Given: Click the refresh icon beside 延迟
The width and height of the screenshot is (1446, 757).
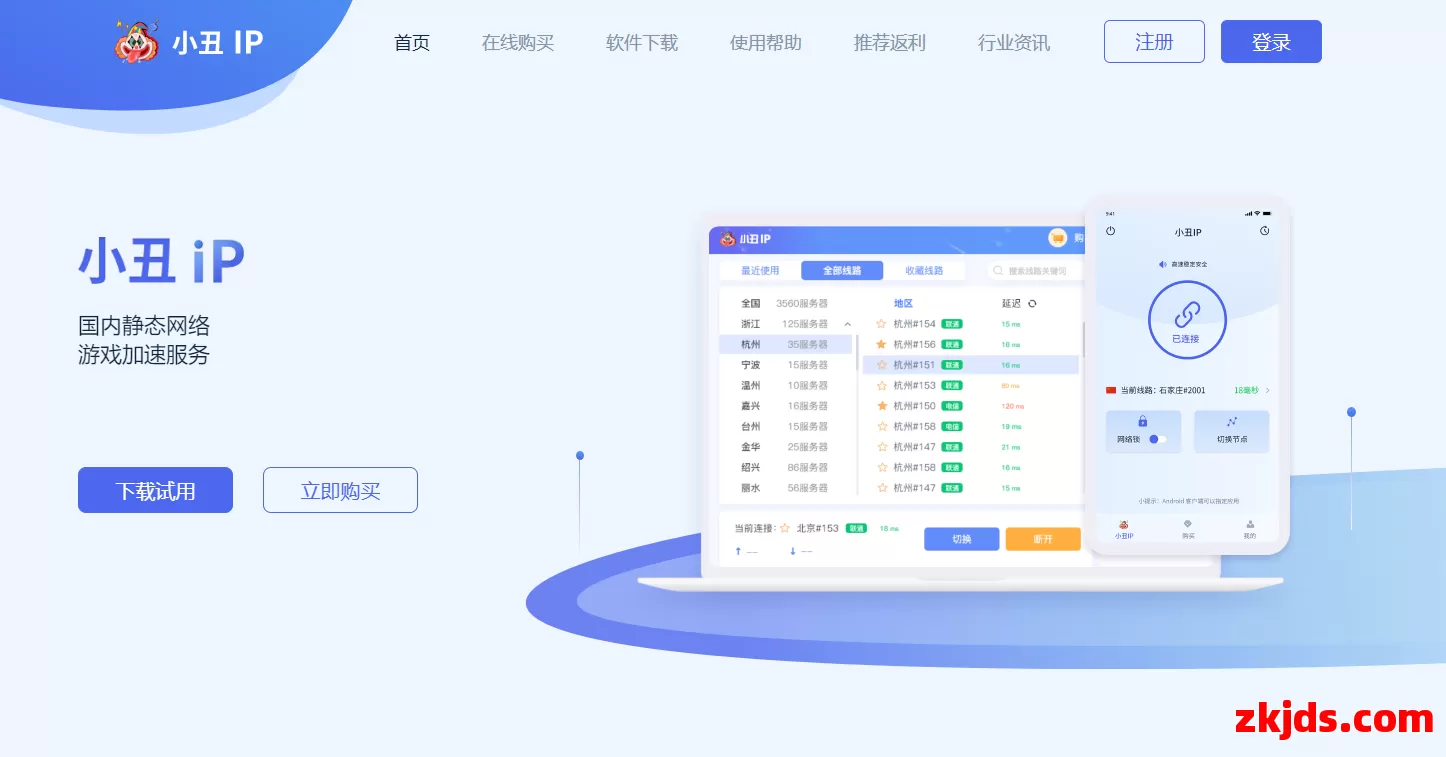Looking at the screenshot, I should click(1033, 303).
